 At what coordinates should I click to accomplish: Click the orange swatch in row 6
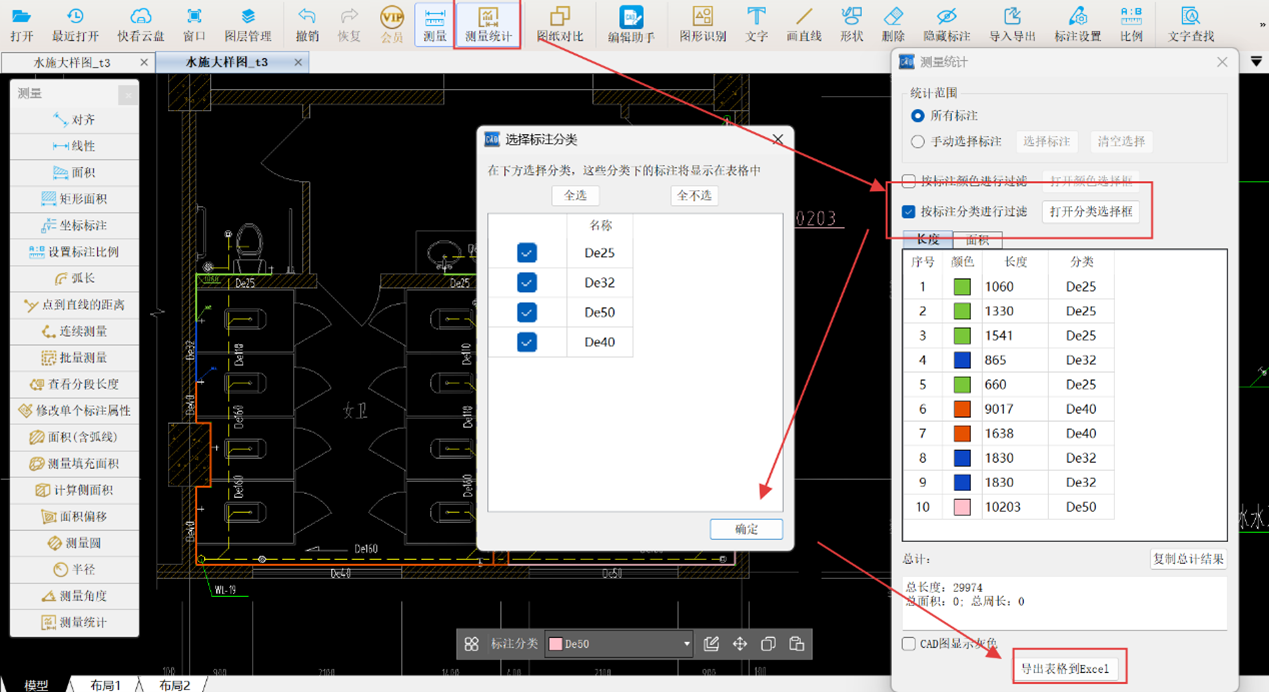962,409
